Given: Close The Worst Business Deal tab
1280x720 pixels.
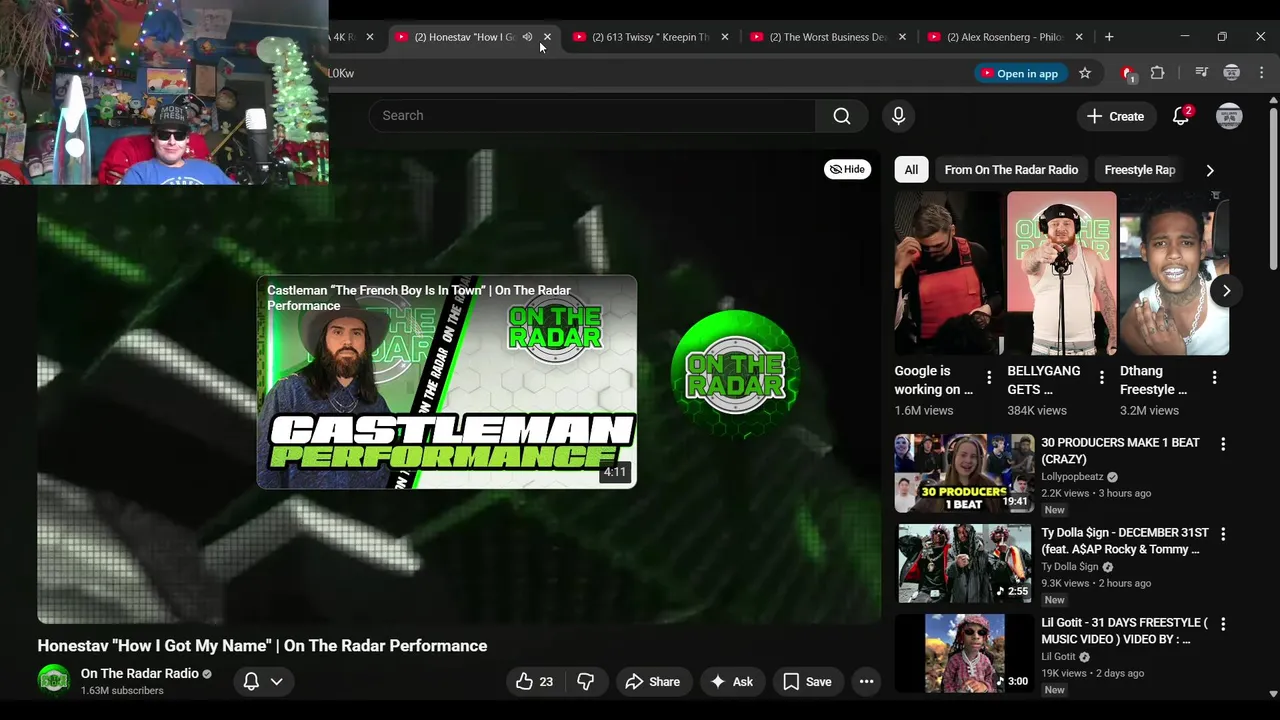Looking at the screenshot, I should pos(902,37).
